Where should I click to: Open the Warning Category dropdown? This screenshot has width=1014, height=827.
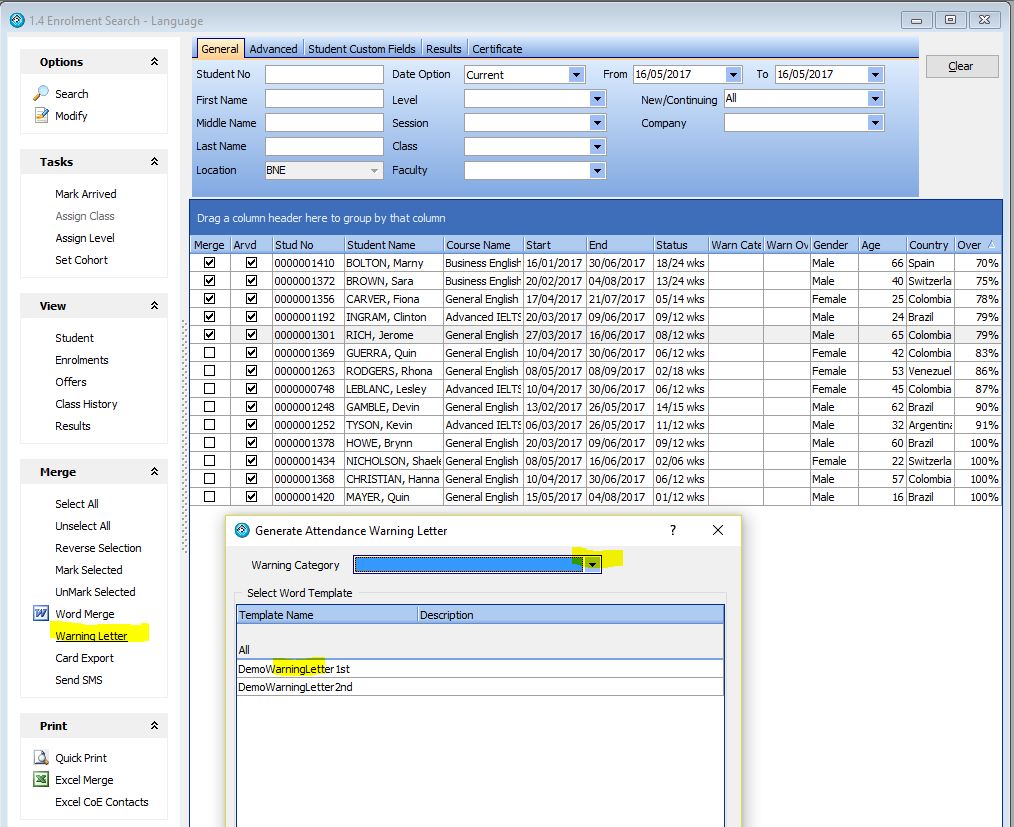click(593, 565)
